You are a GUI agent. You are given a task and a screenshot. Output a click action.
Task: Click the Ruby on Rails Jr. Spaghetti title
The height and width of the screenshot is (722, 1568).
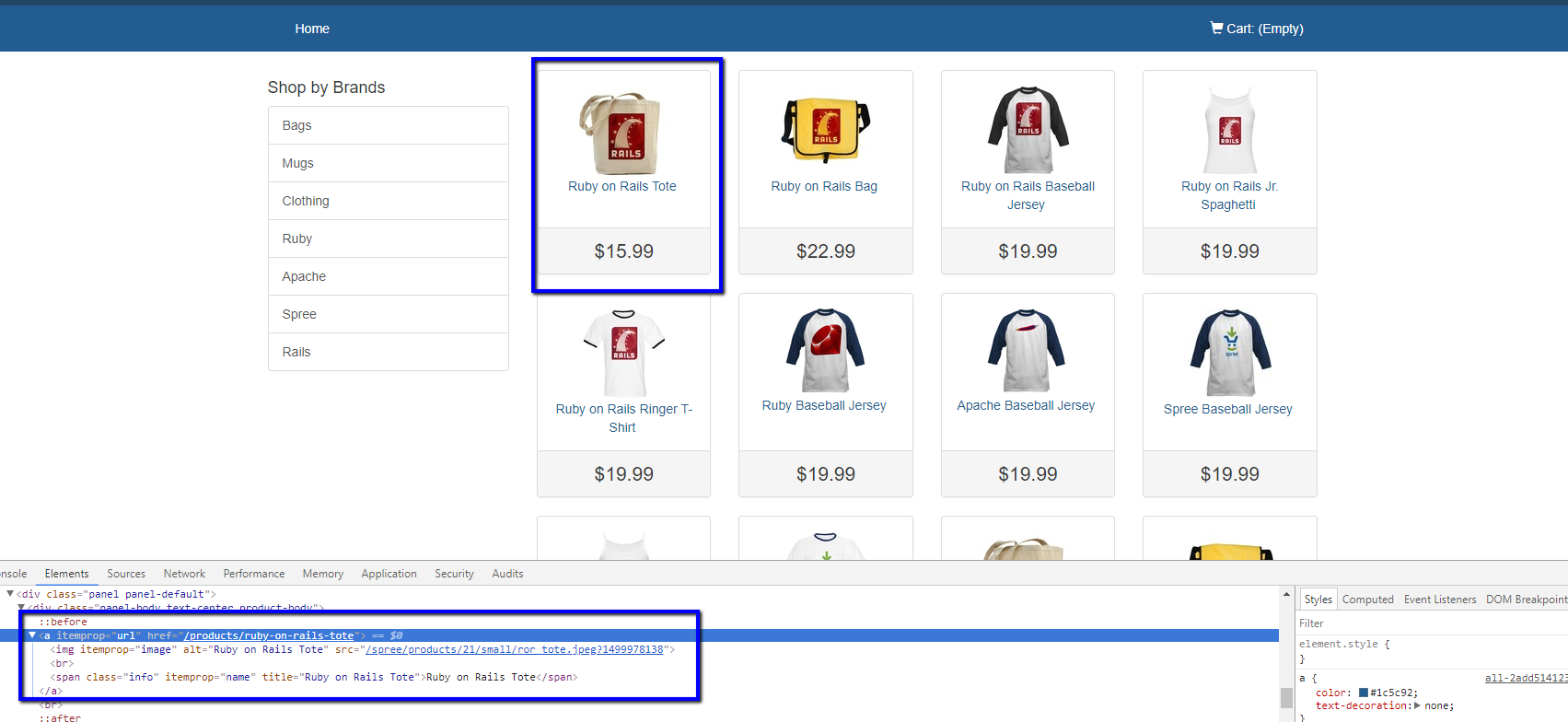[x=1229, y=195]
